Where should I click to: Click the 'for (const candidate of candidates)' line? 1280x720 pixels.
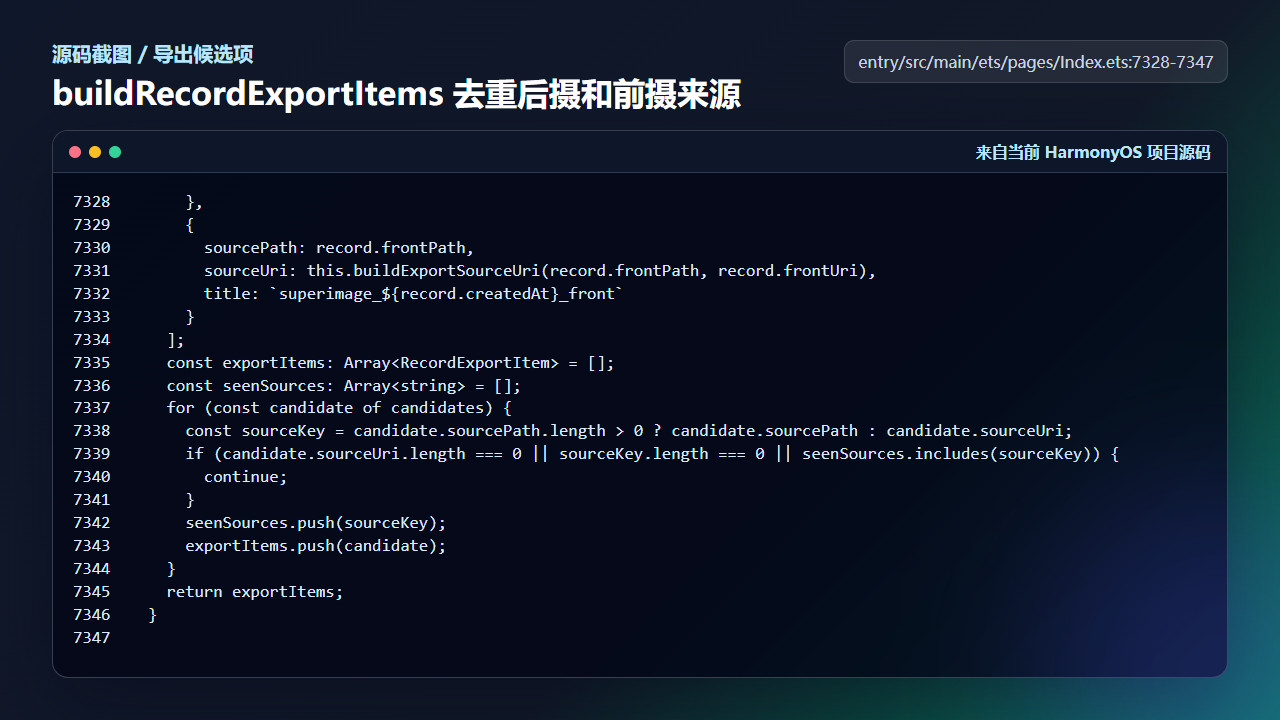pyautogui.click(x=339, y=409)
